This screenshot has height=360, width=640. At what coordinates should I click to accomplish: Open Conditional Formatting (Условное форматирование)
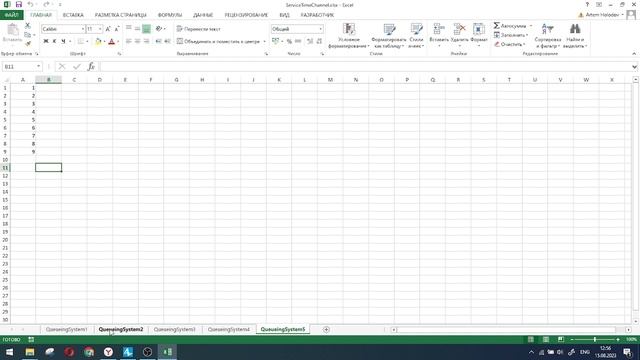click(349, 36)
